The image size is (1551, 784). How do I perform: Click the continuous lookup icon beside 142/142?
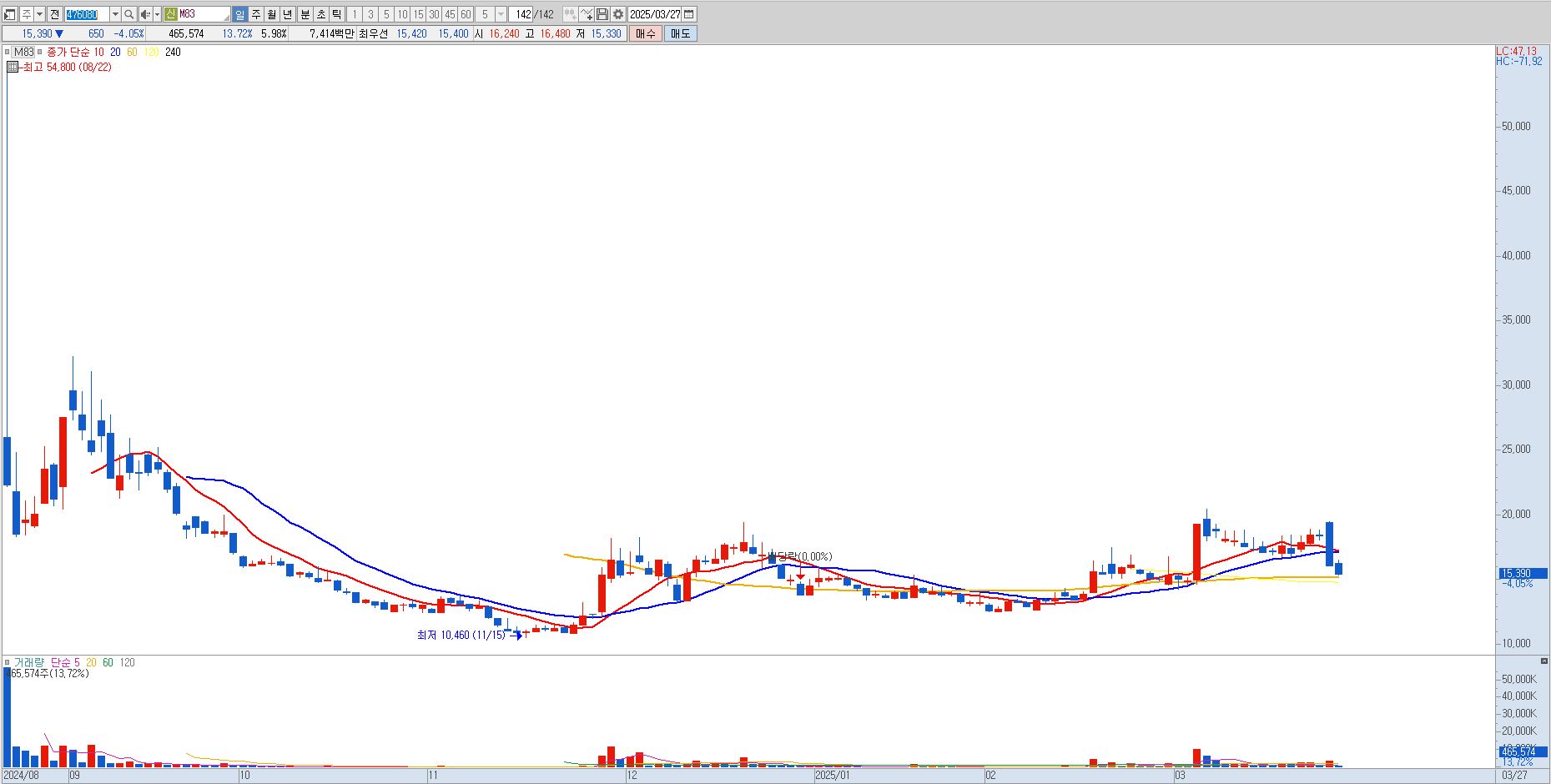(570, 14)
